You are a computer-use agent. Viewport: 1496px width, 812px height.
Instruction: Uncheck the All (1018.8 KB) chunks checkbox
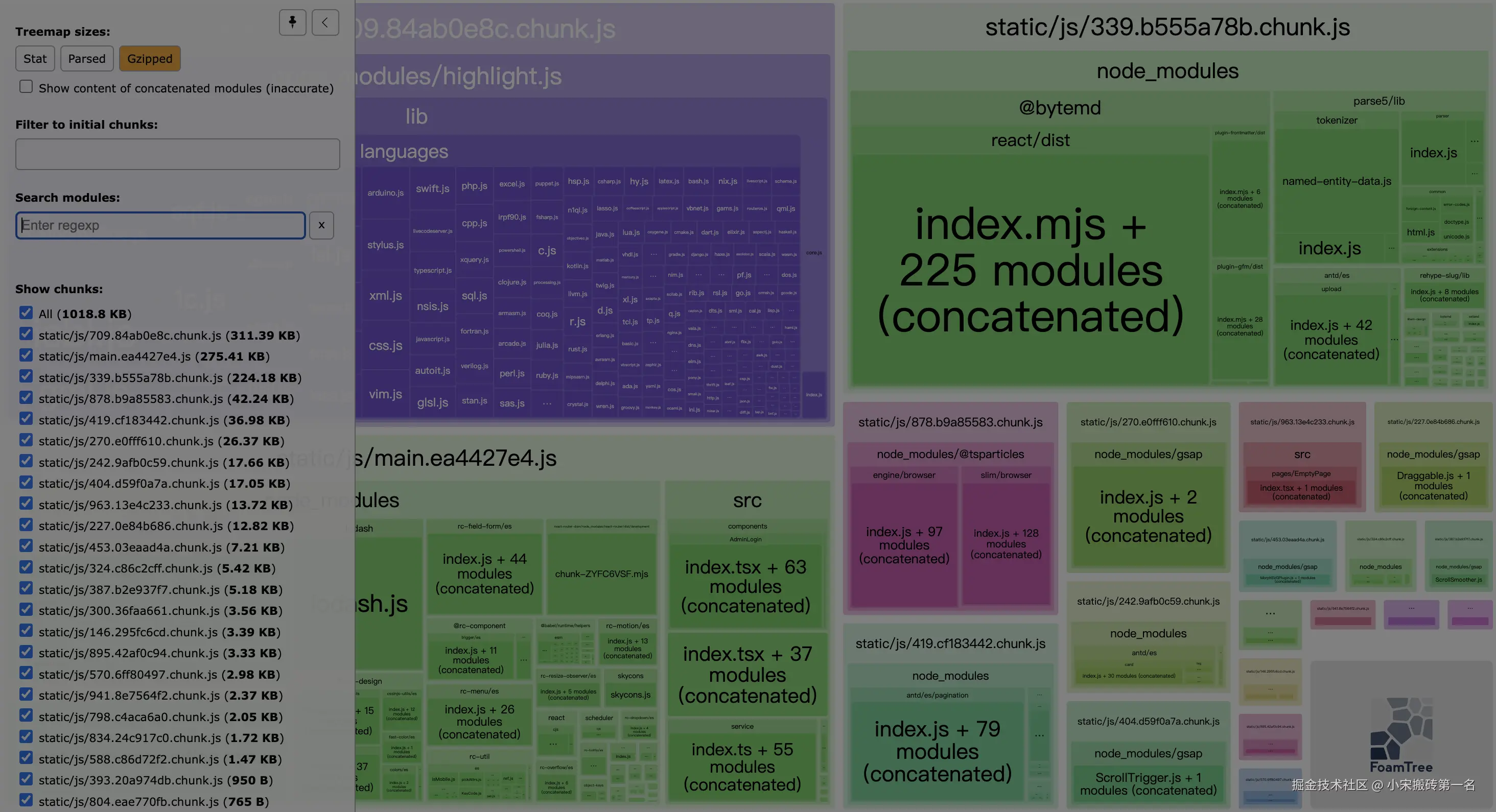[x=26, y=313]
